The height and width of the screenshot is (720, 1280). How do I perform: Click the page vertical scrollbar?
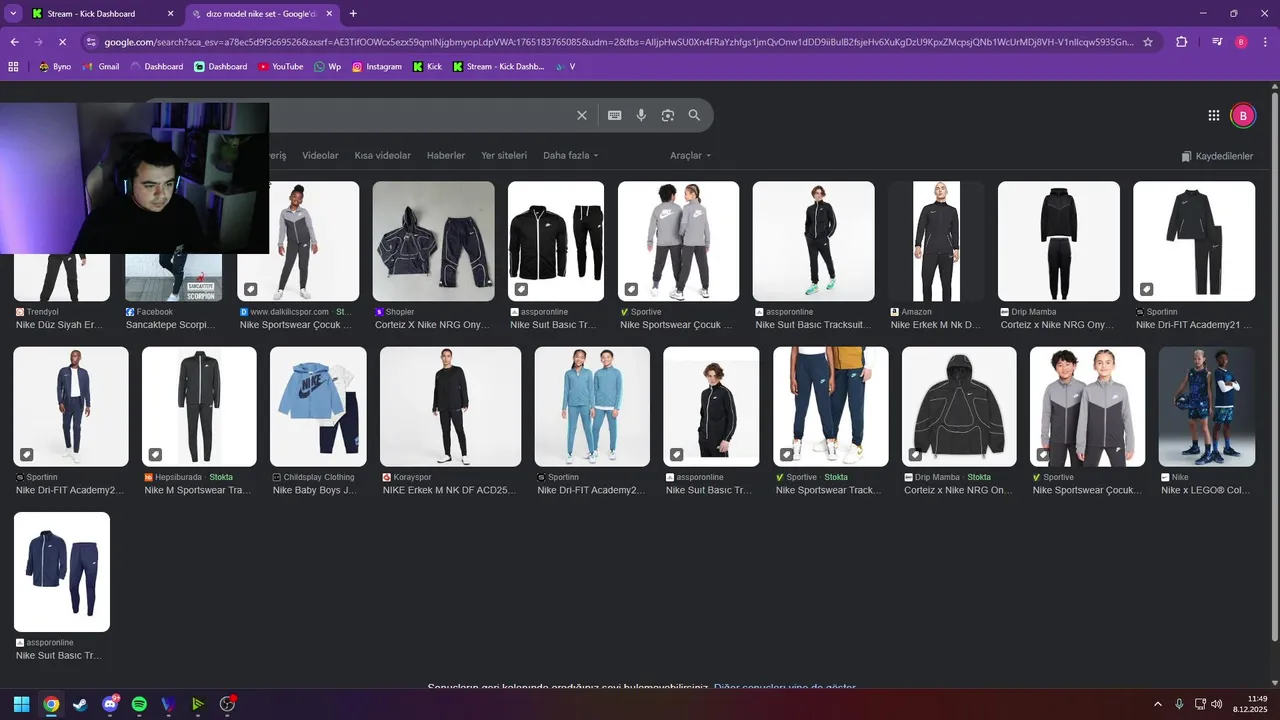(1274, 365)
